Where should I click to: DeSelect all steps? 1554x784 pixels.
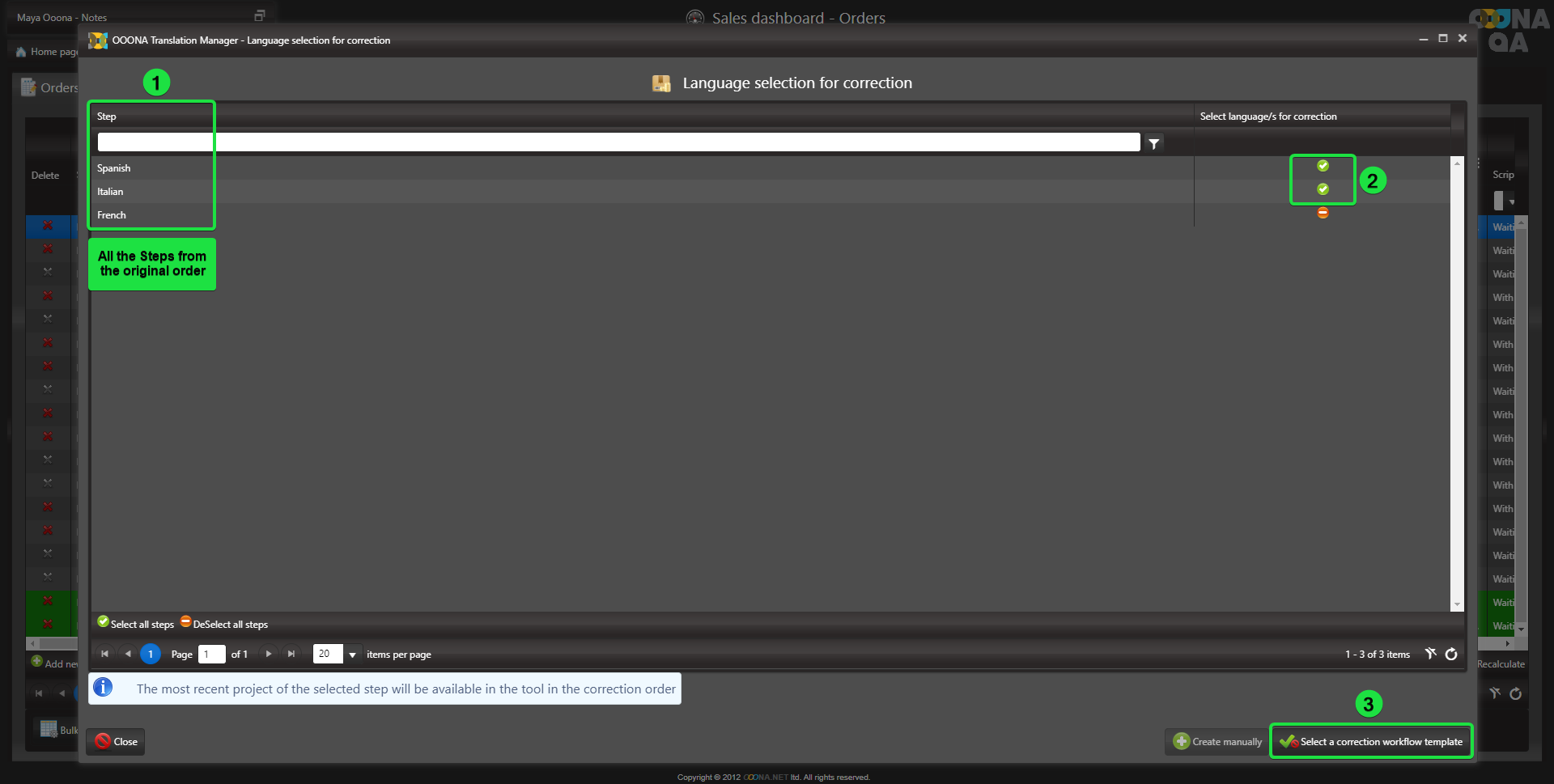(x=224, y=624)
